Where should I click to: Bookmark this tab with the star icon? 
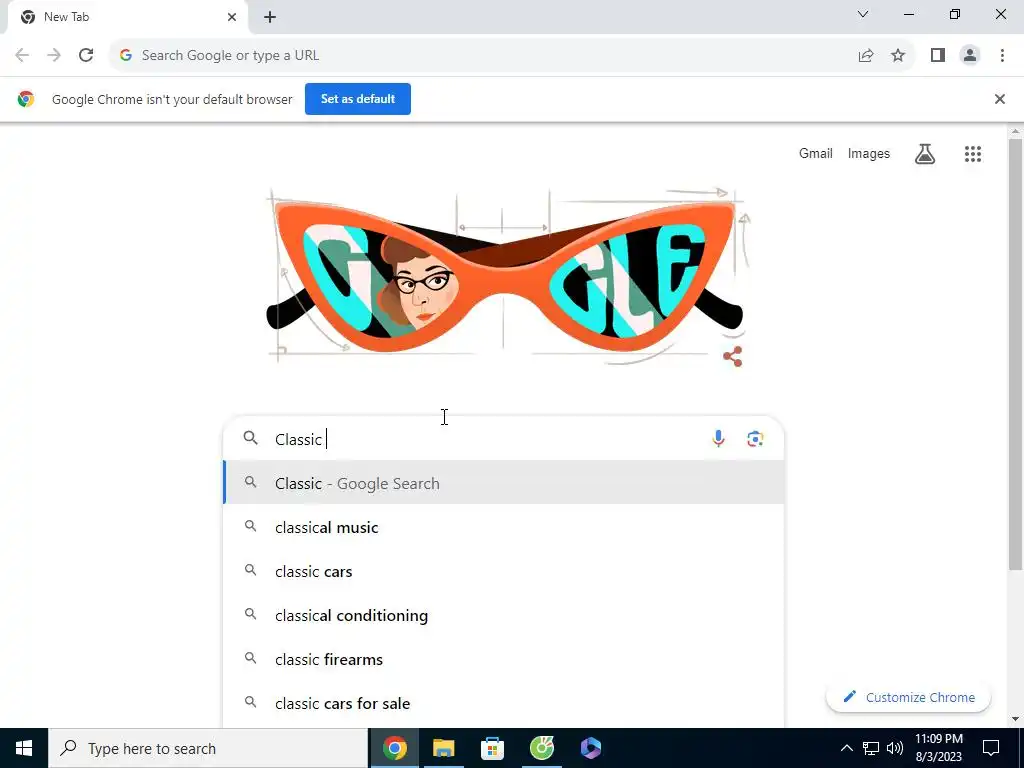coord(898,56)
